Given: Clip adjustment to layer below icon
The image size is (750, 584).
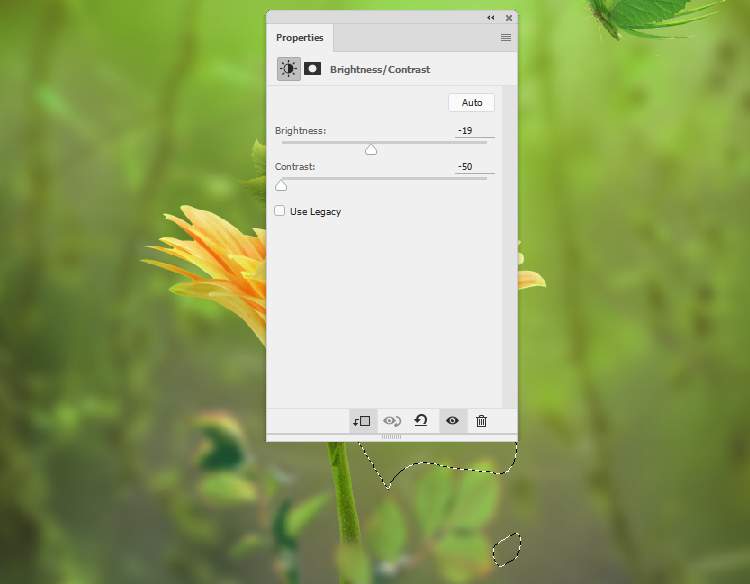Looking at the screenshot, I should tap(363, 421).
